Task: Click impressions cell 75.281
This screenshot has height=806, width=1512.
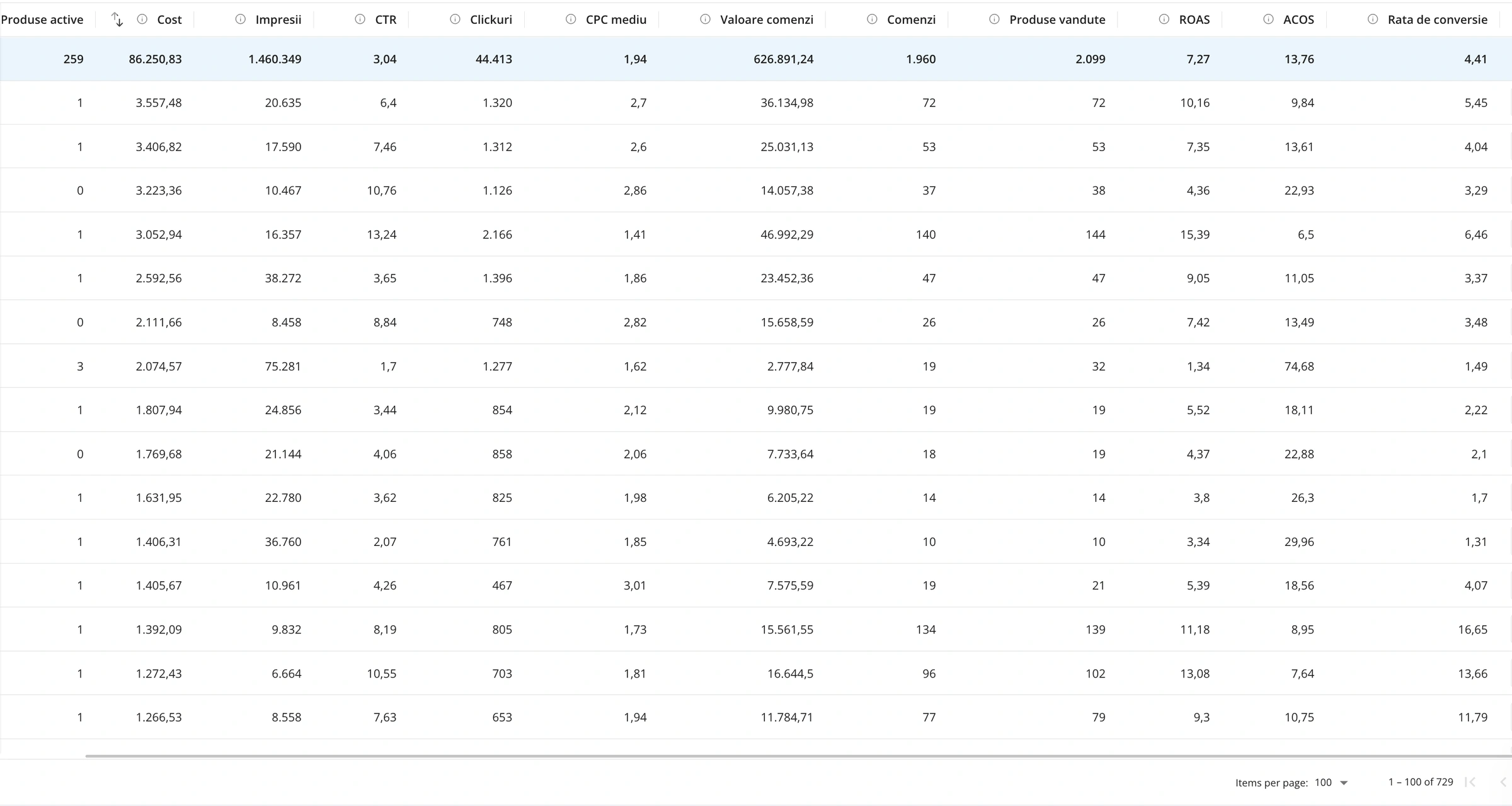Action: coord(283,366)
